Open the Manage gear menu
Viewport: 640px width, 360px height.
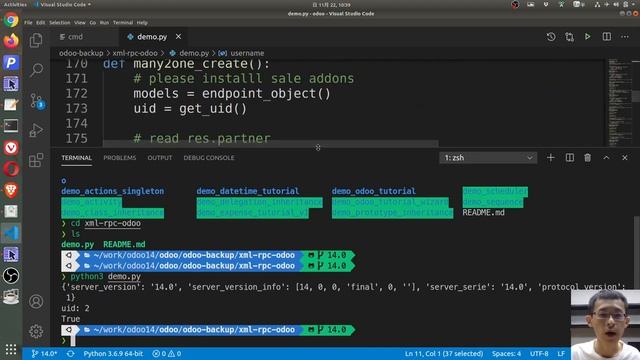tap(36, 331)
